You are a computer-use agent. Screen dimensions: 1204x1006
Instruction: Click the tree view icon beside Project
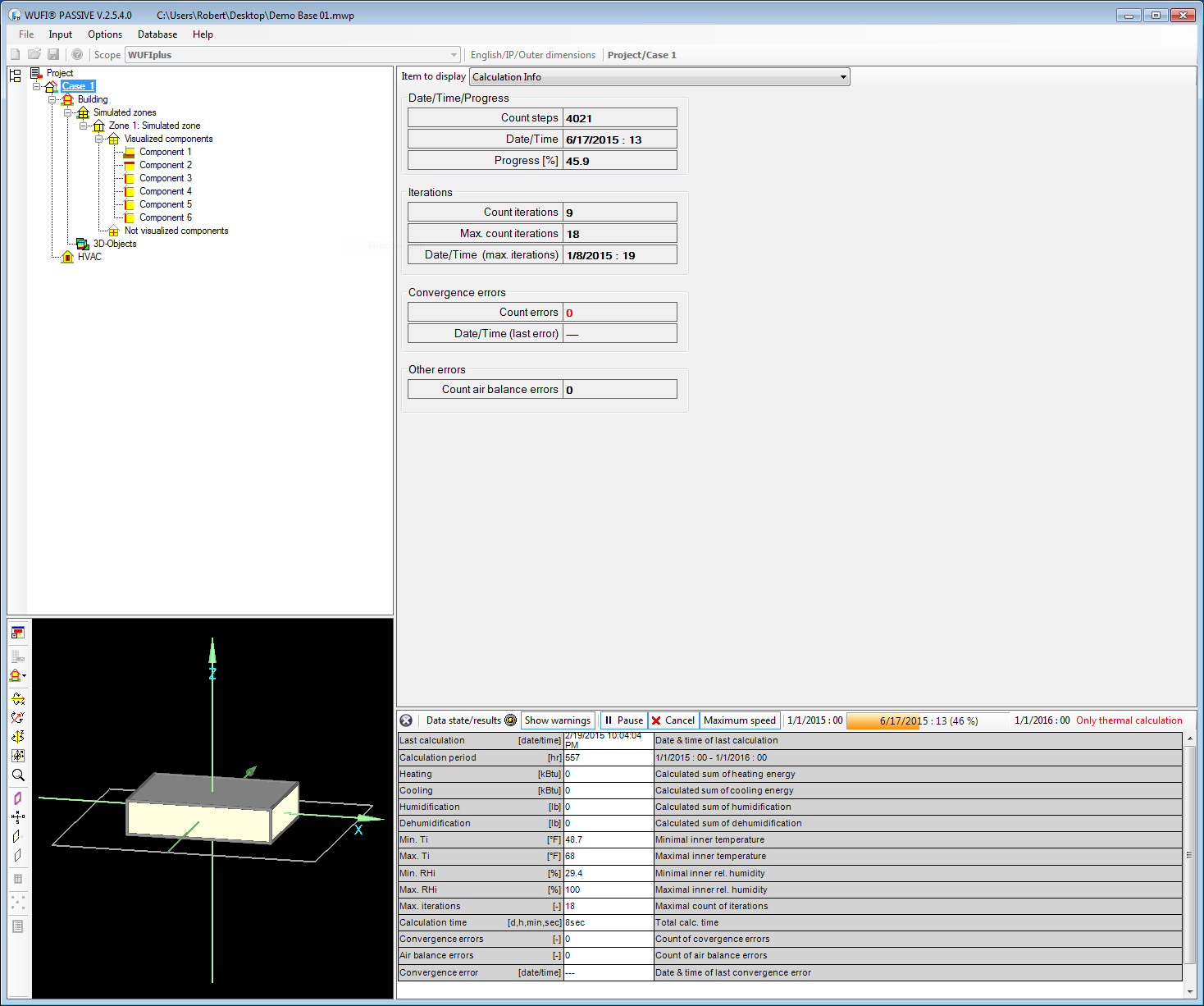[x=15, y=75]
